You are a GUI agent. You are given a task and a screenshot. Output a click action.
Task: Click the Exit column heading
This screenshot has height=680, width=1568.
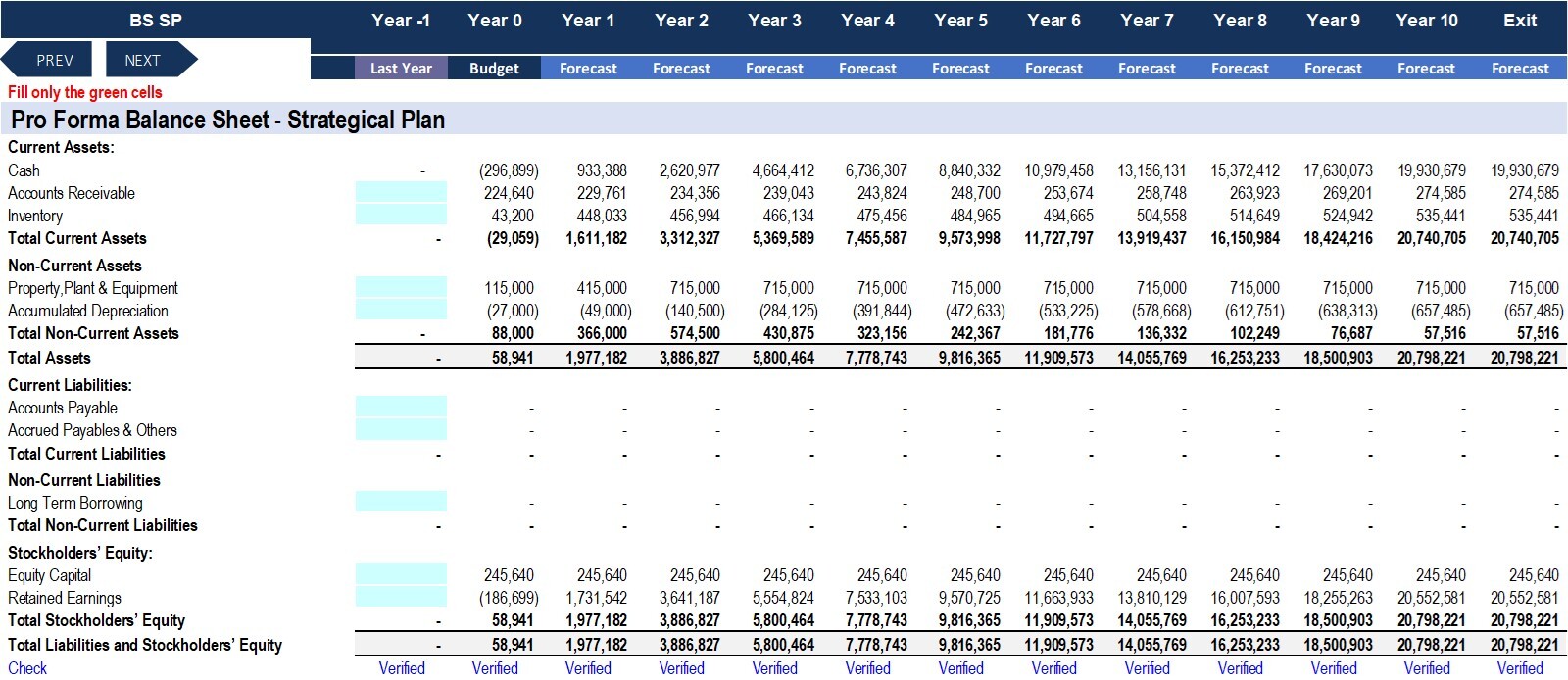pyautogui.click(x=1520, y=20)
